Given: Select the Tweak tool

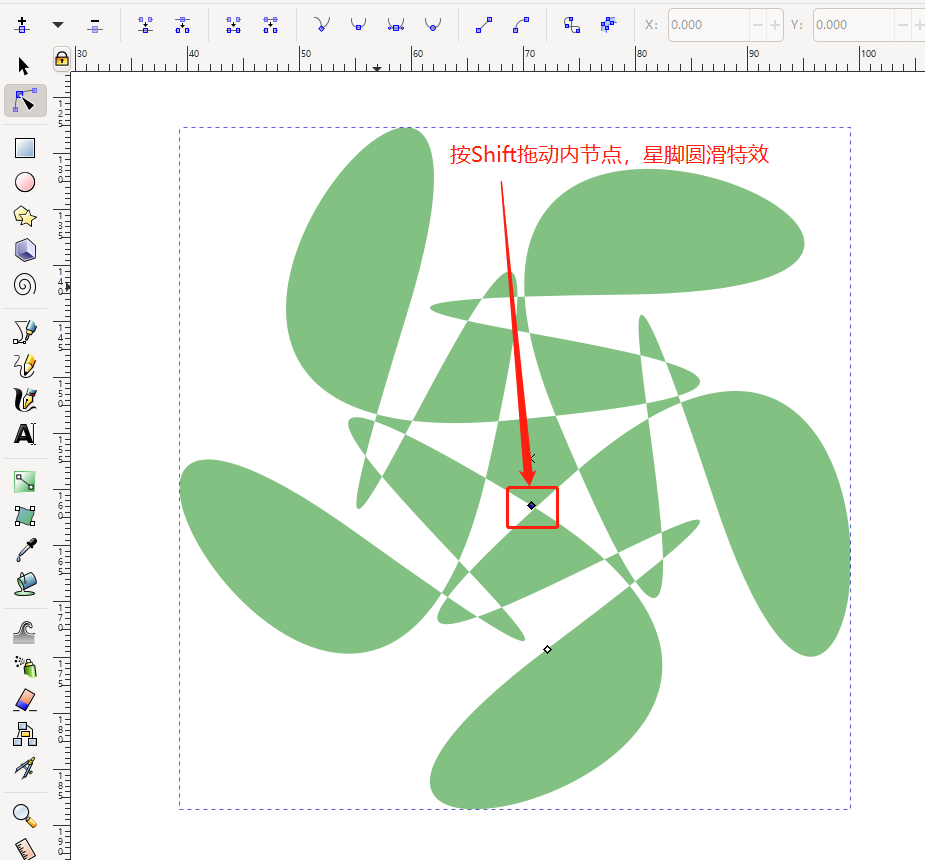Looking at the screenshot, I should click(25, 632).
